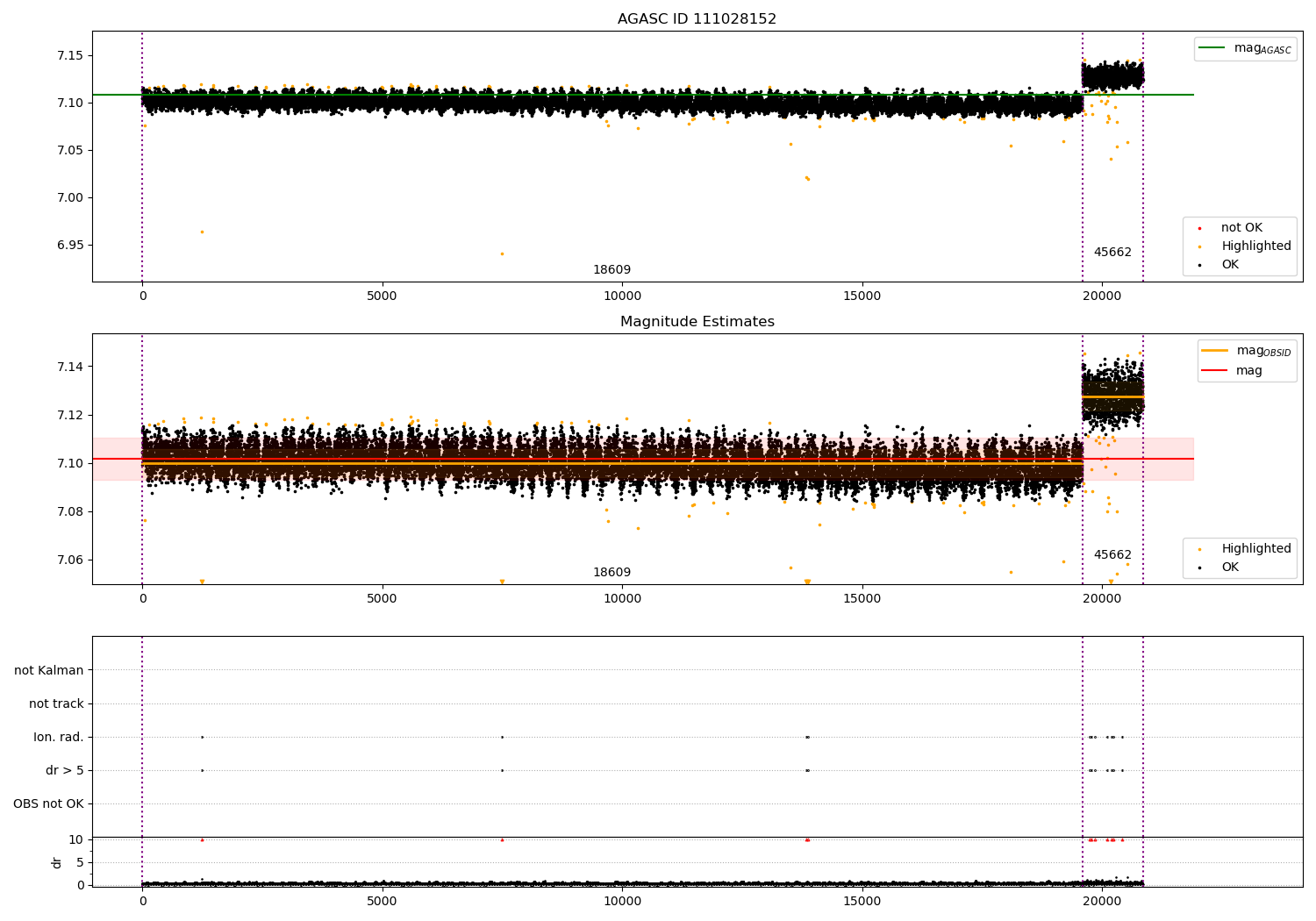Click the 'not track' axis label
The image size is (1316, 921).
pos(56,703)
